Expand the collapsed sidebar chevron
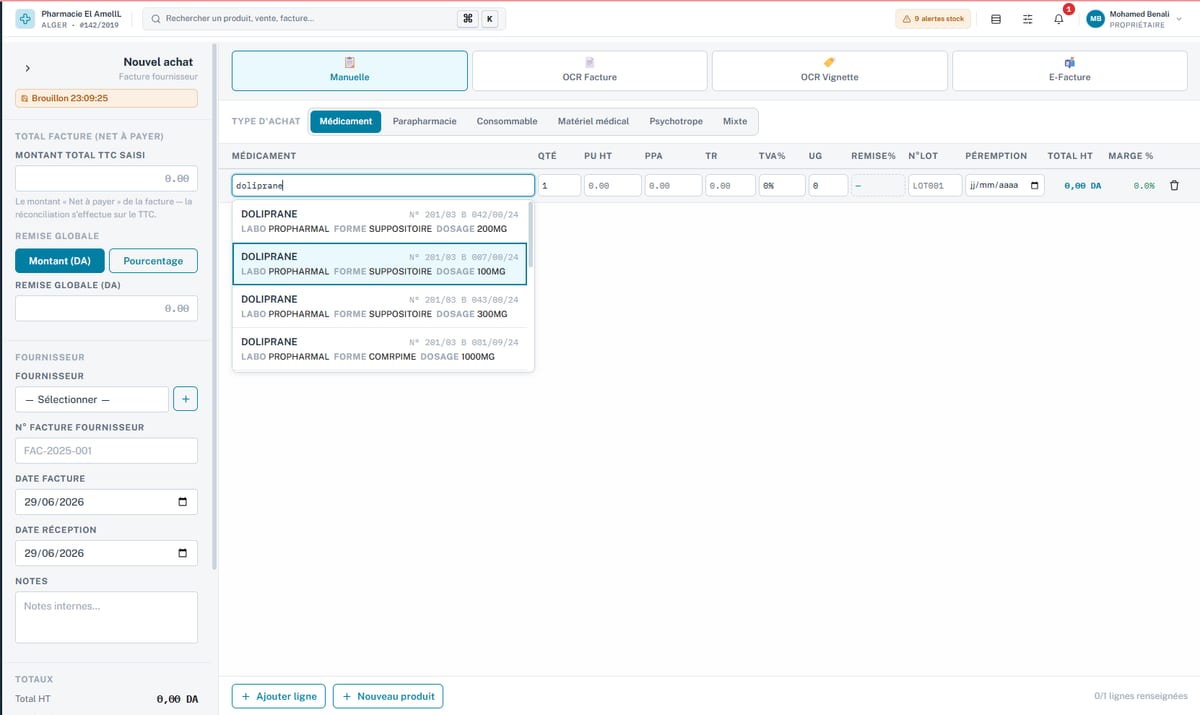The width and height of the screenshot is (1200, 715). pyautogui.click(x=27, y=68)
